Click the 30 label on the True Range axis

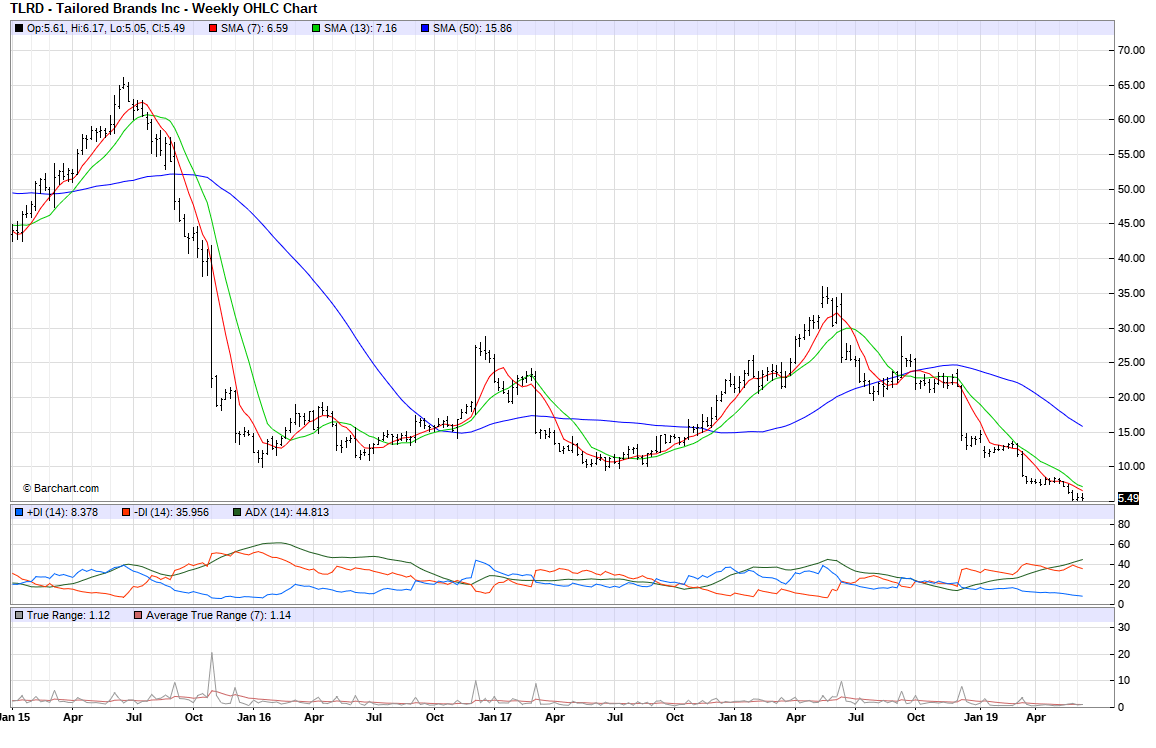coord(1124,628)
